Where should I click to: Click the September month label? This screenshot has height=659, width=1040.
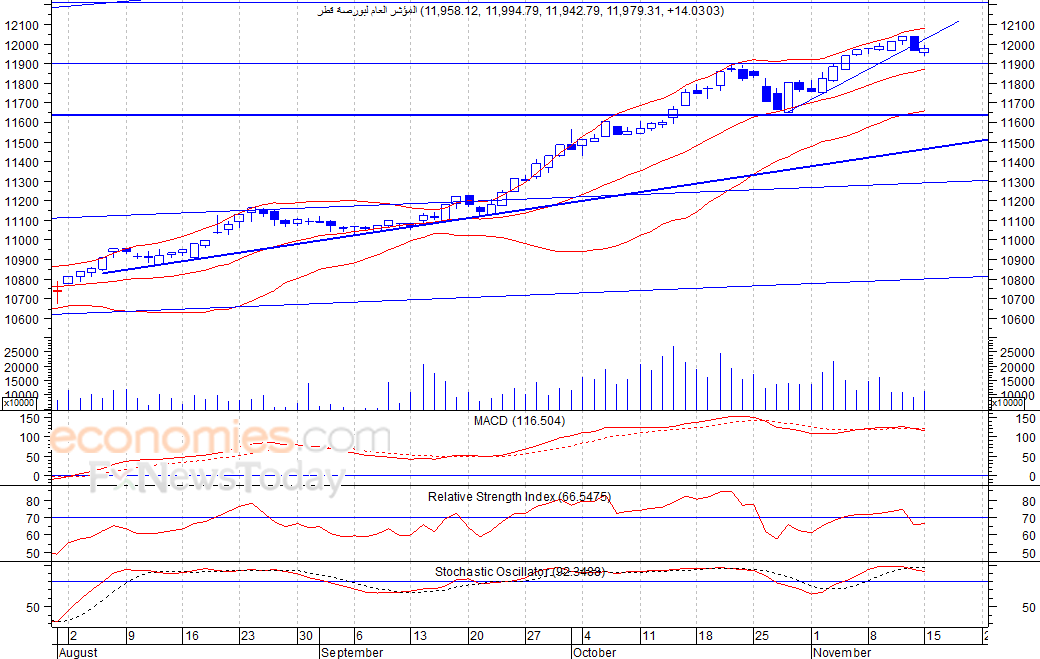(352, 652)
